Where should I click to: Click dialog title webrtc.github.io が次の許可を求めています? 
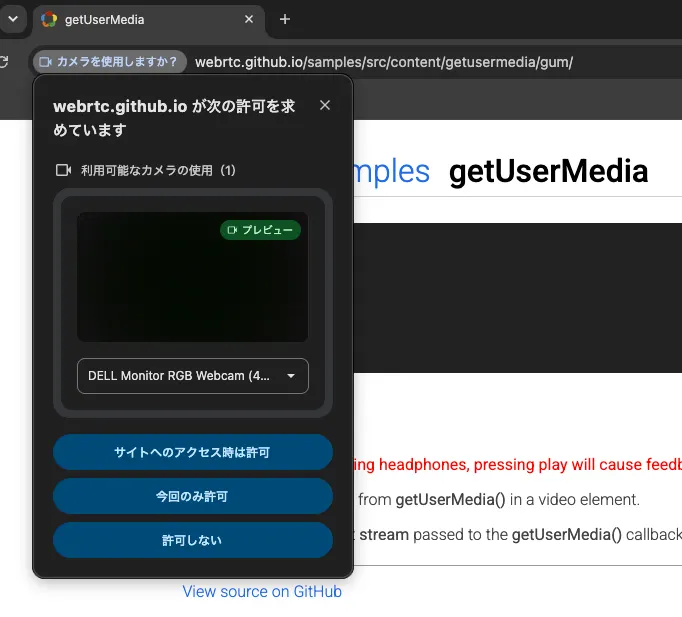pyautogui.click(x=174, y=118)
